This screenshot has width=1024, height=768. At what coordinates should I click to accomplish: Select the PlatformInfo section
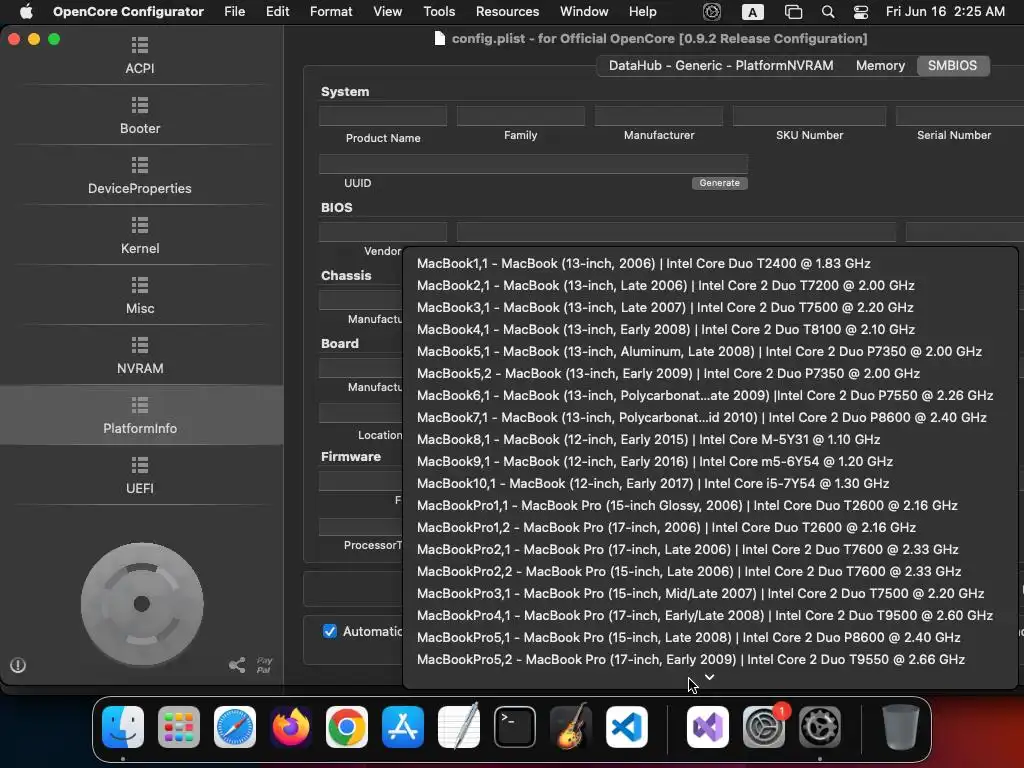point(140,415)
